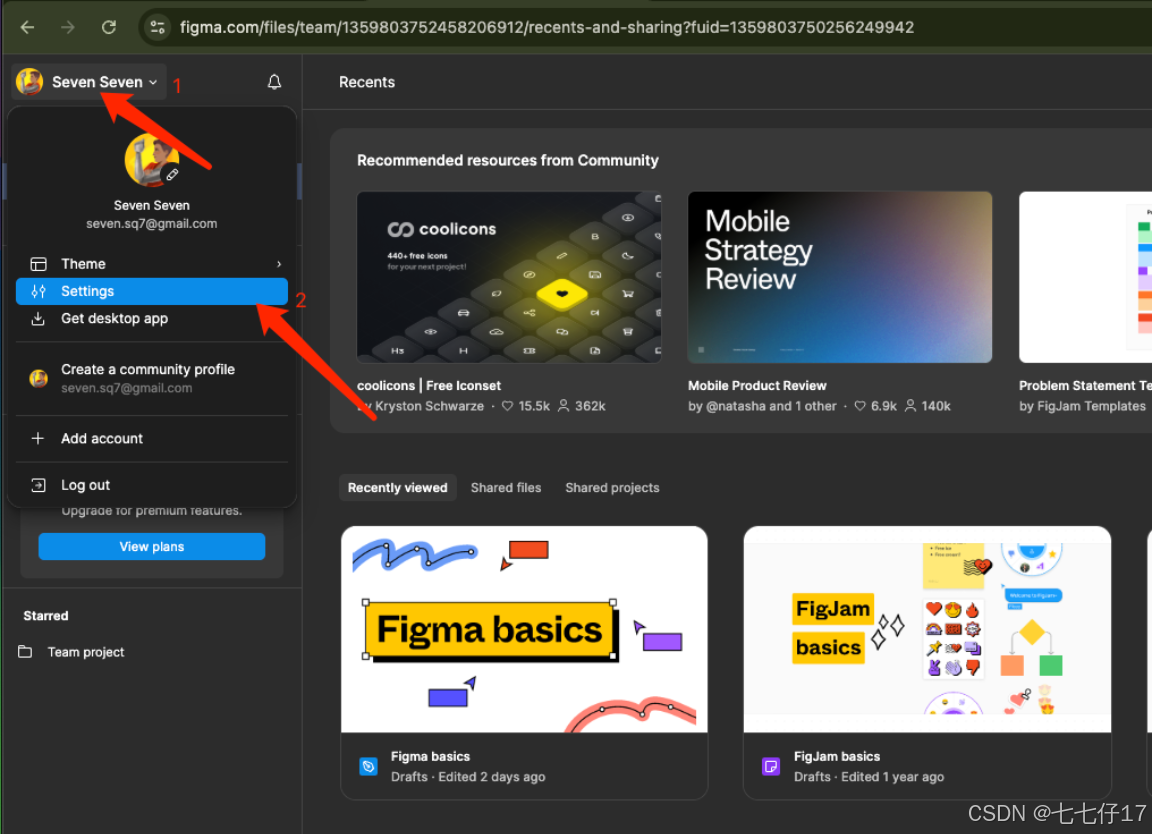1152x834 pixels.
Task: Click the FigJam basics file name
Action: pos(837,756)
